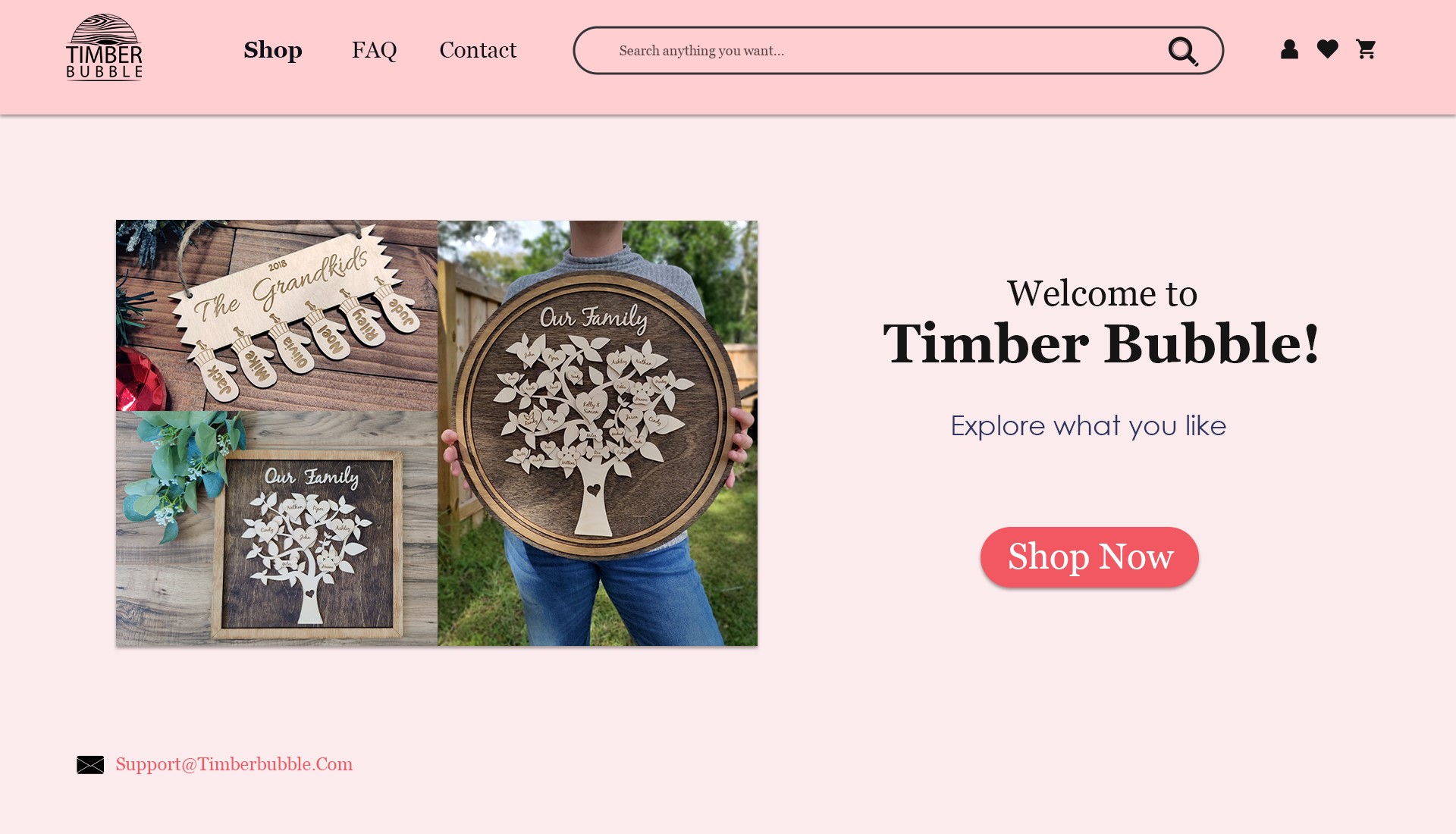
Task: Click the envelope email icon
Action: (x=90, y=765)
